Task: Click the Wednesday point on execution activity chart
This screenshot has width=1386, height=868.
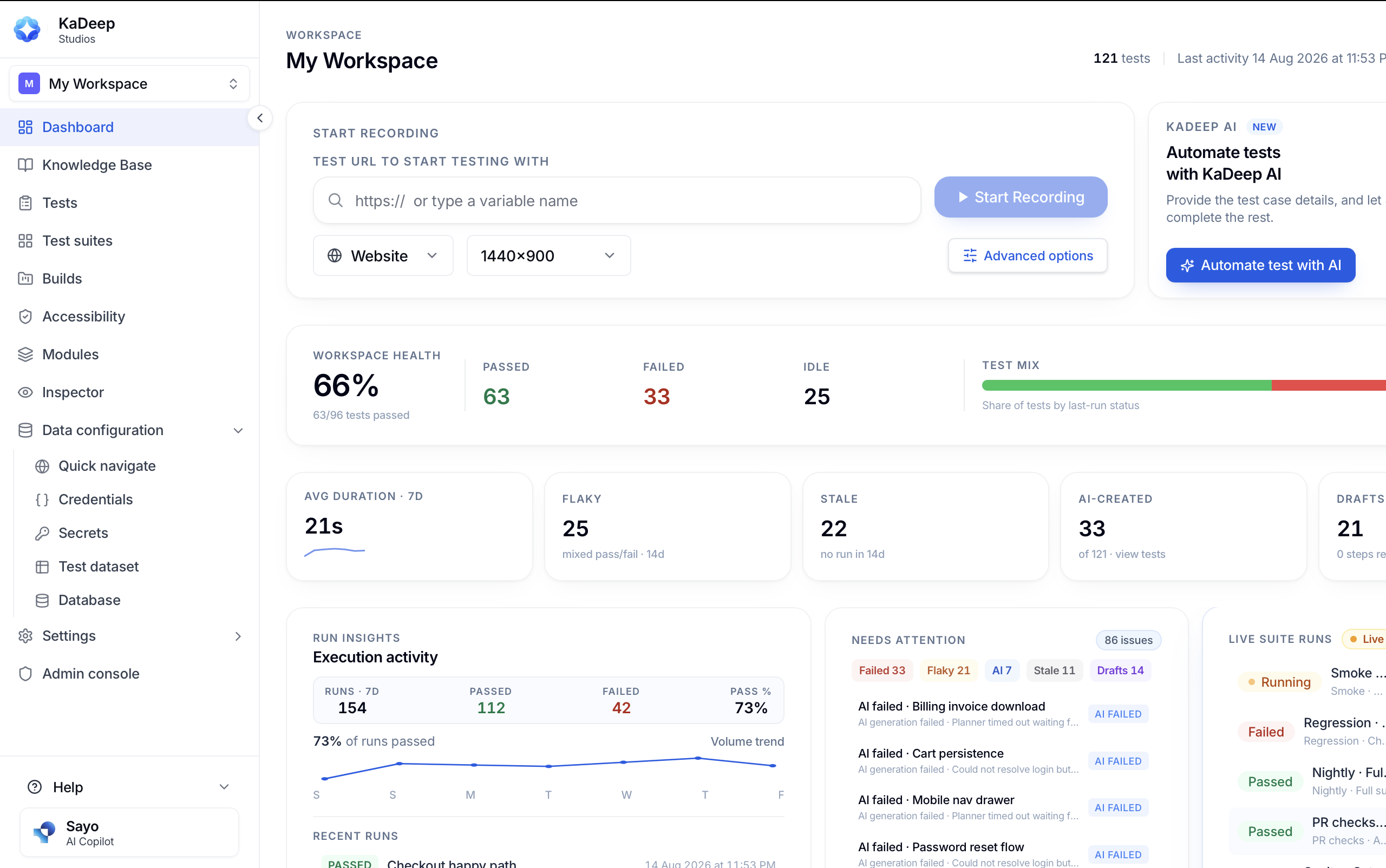Action: (624, 762)
